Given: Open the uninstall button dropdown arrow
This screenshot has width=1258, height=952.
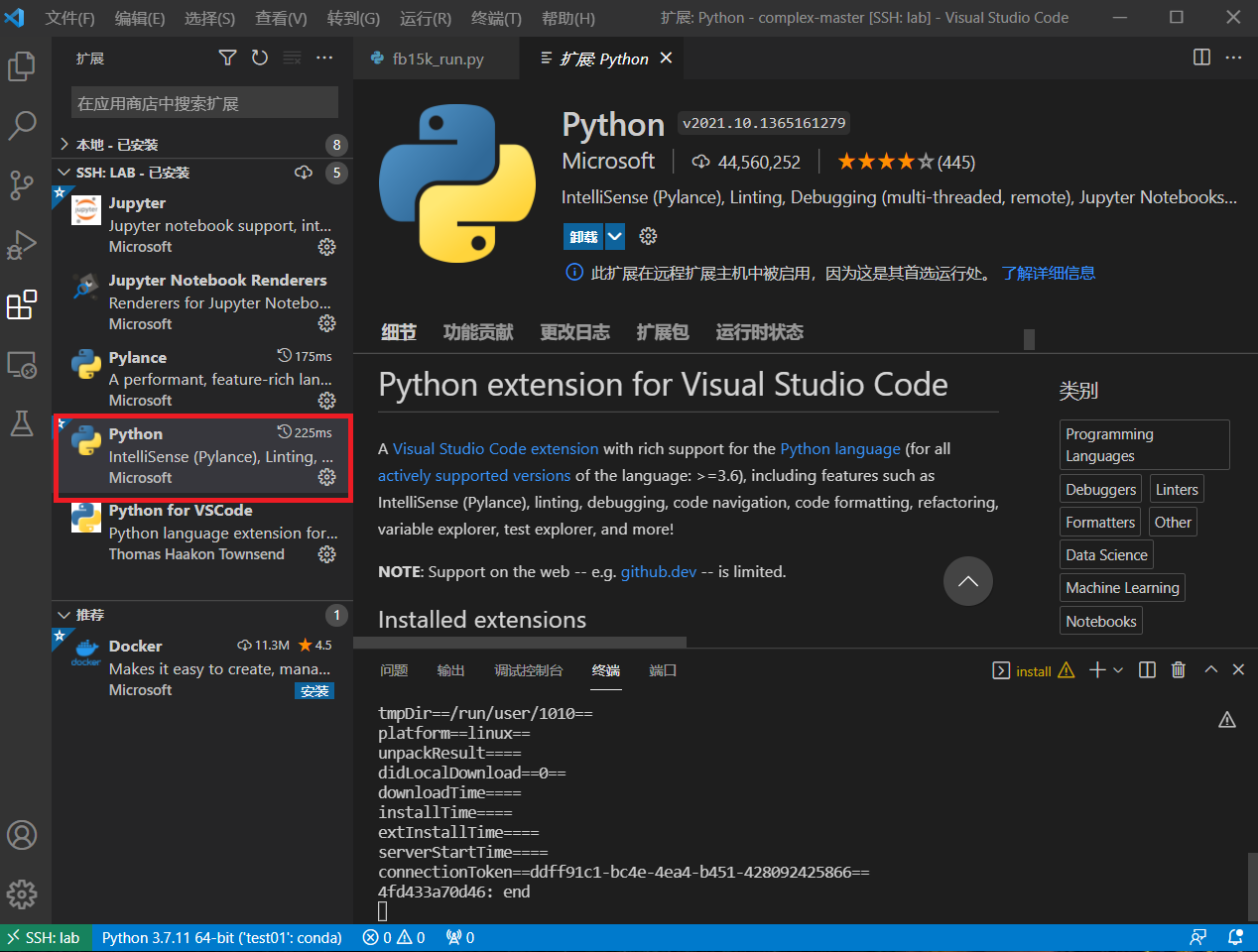Looking at the screenshot, I should click(x=615, y=236).
